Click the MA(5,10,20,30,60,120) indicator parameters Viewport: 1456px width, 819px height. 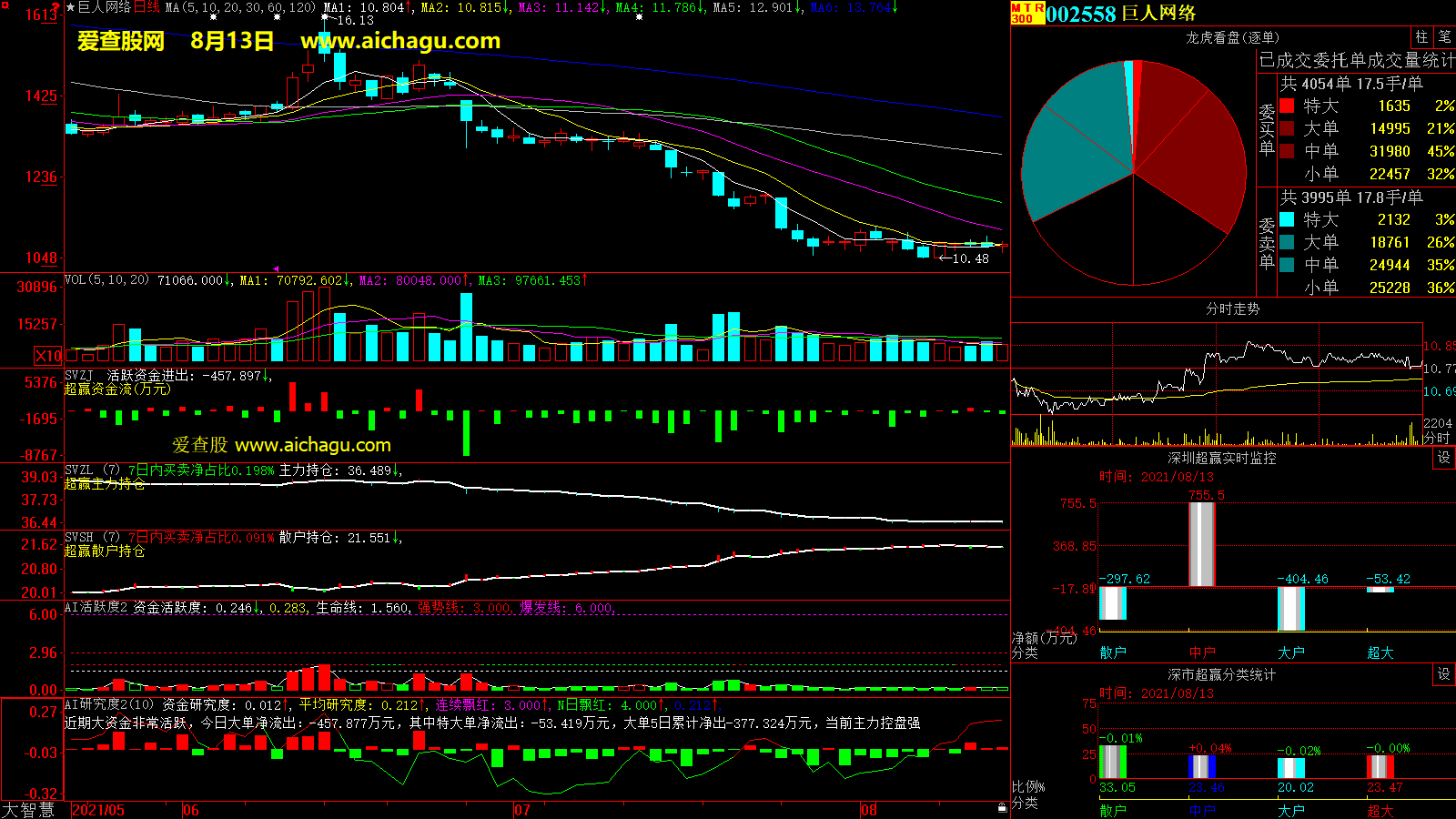(240, 7)
